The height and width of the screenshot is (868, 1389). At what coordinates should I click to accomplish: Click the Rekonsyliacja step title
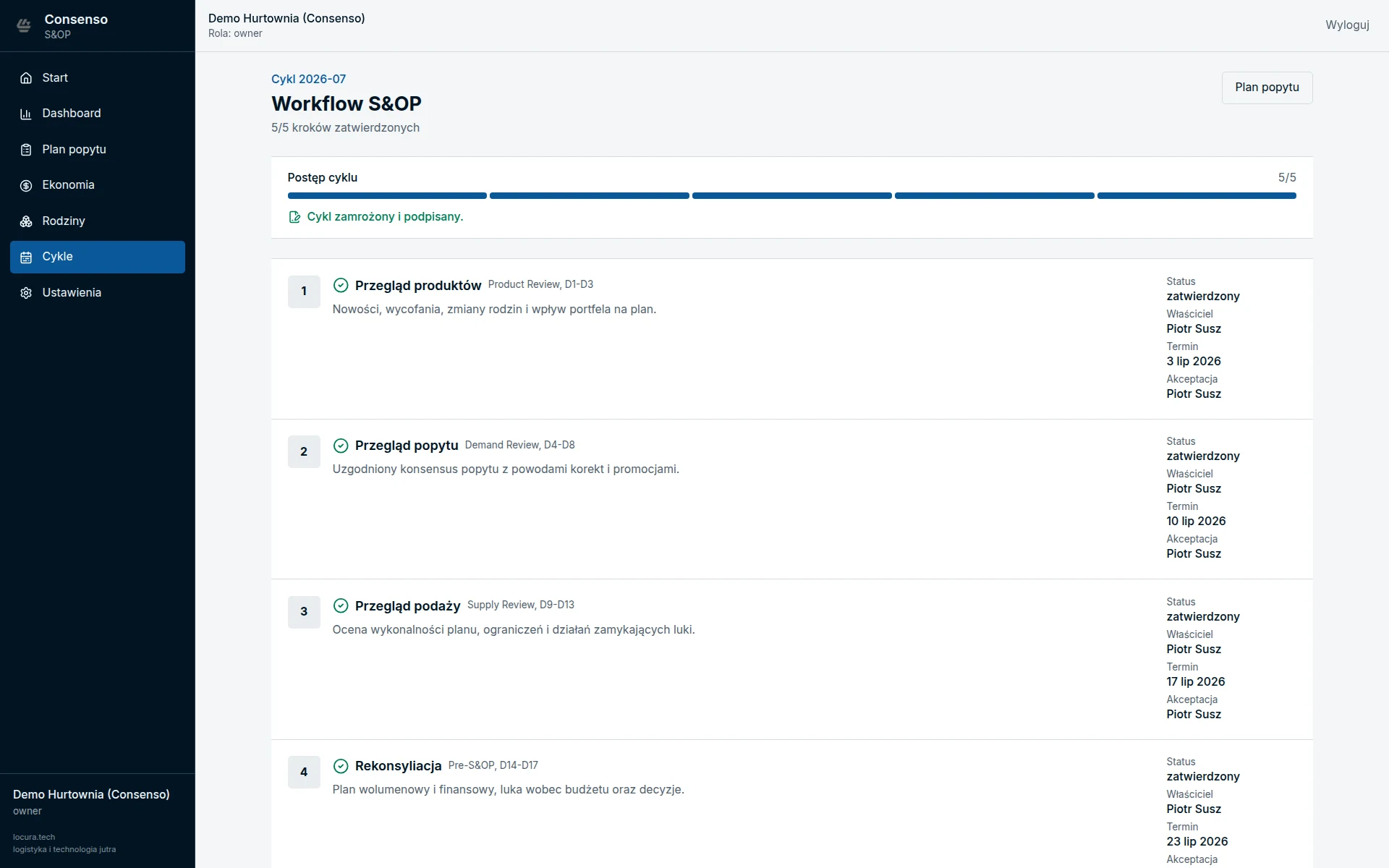pyautogui.click(x=398, y=766)
